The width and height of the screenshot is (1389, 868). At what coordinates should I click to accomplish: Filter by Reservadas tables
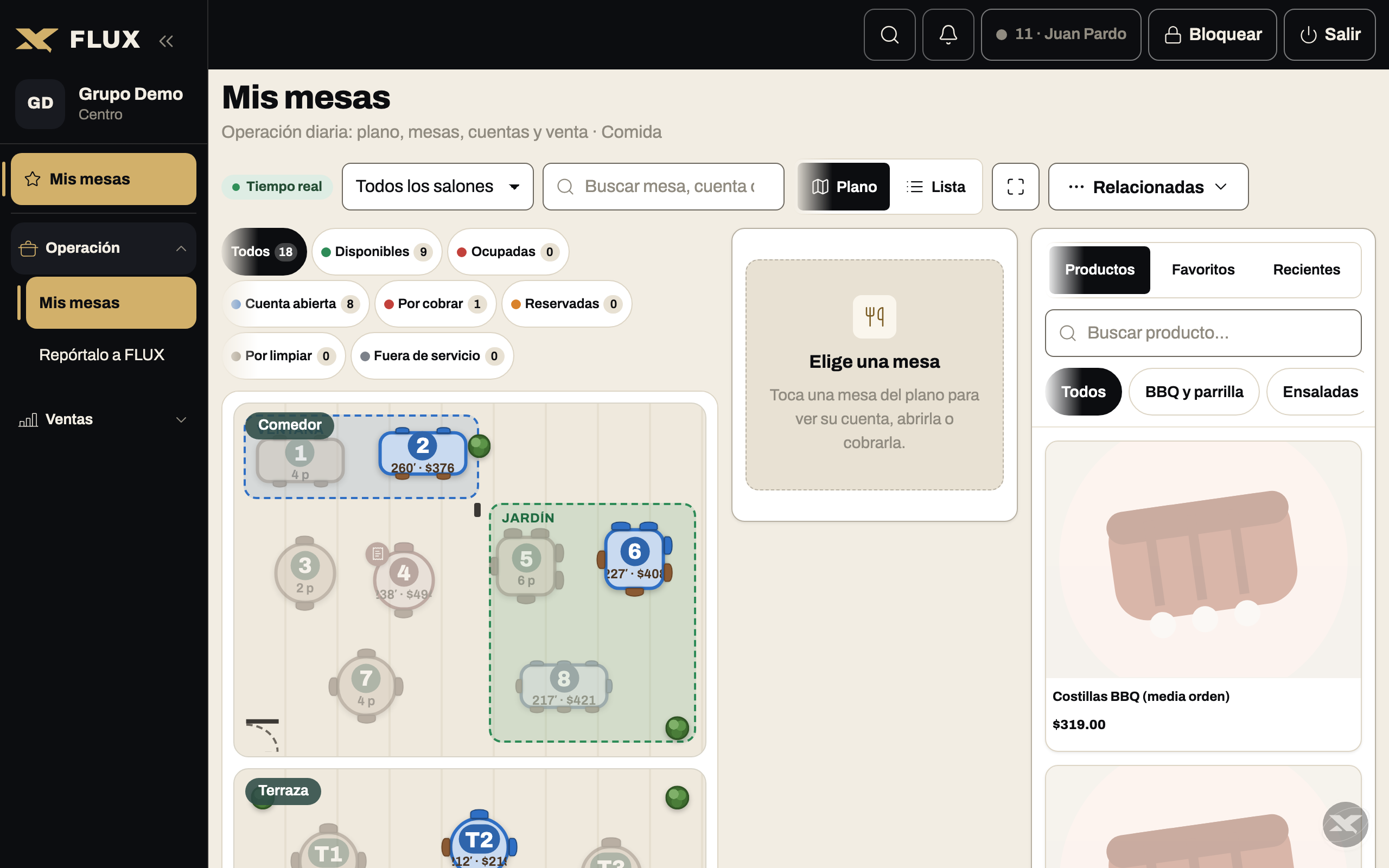[566, 304]
